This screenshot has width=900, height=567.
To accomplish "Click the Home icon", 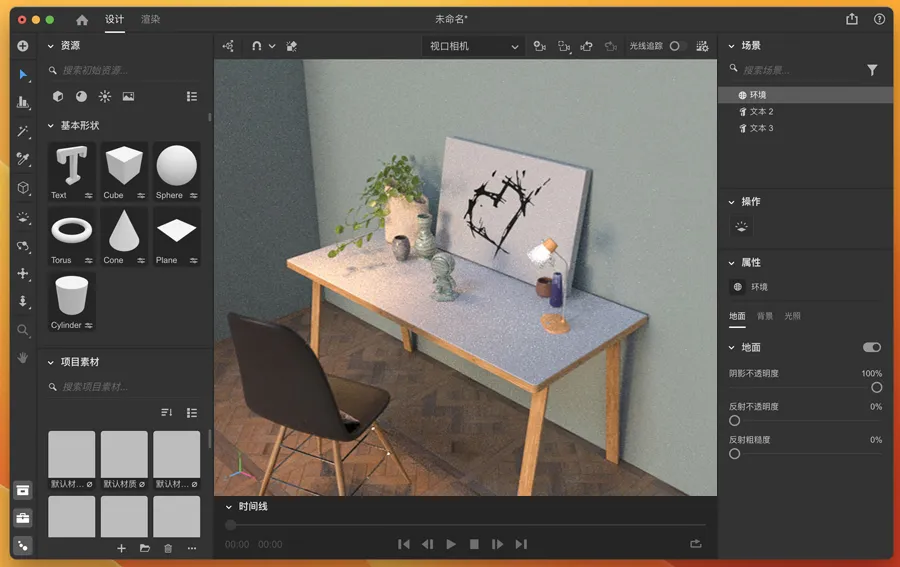I will 82,20.
